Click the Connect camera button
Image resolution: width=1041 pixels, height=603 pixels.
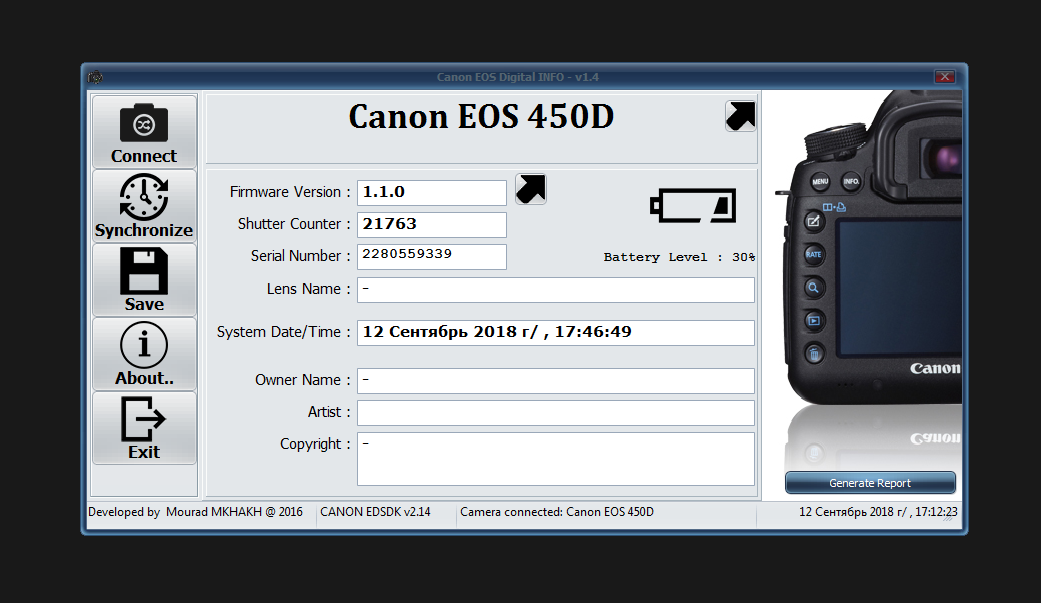(144, 132)
